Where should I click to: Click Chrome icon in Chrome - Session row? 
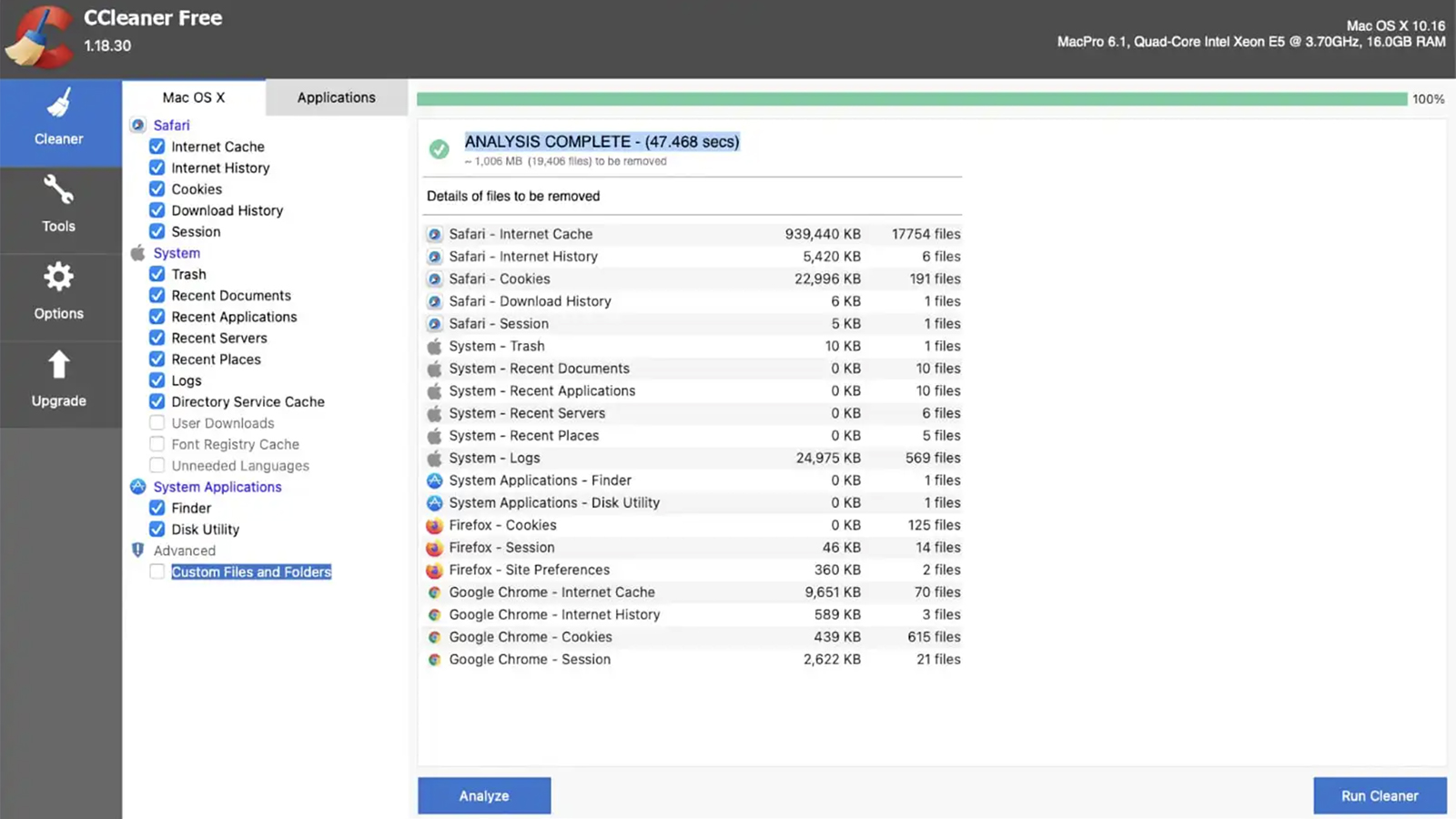pyautogui.click(x=435, y=660)
